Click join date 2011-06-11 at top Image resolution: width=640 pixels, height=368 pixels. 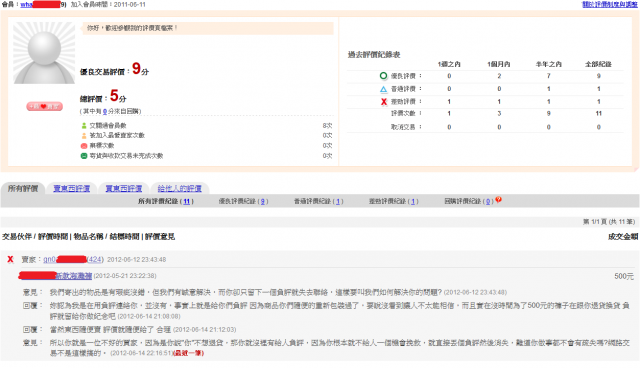tap(129, 4)
